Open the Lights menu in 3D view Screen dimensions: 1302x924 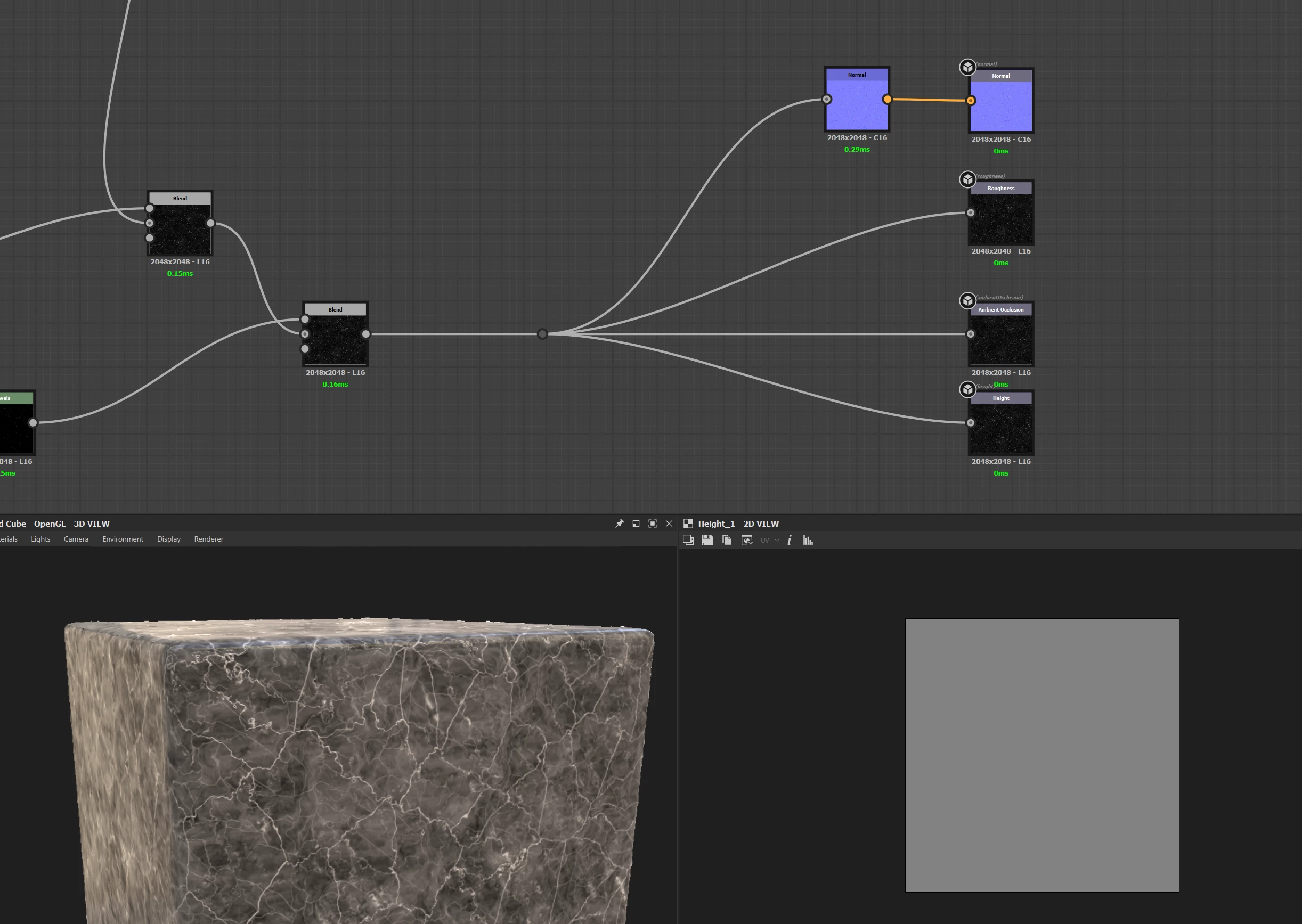point(40,539)
